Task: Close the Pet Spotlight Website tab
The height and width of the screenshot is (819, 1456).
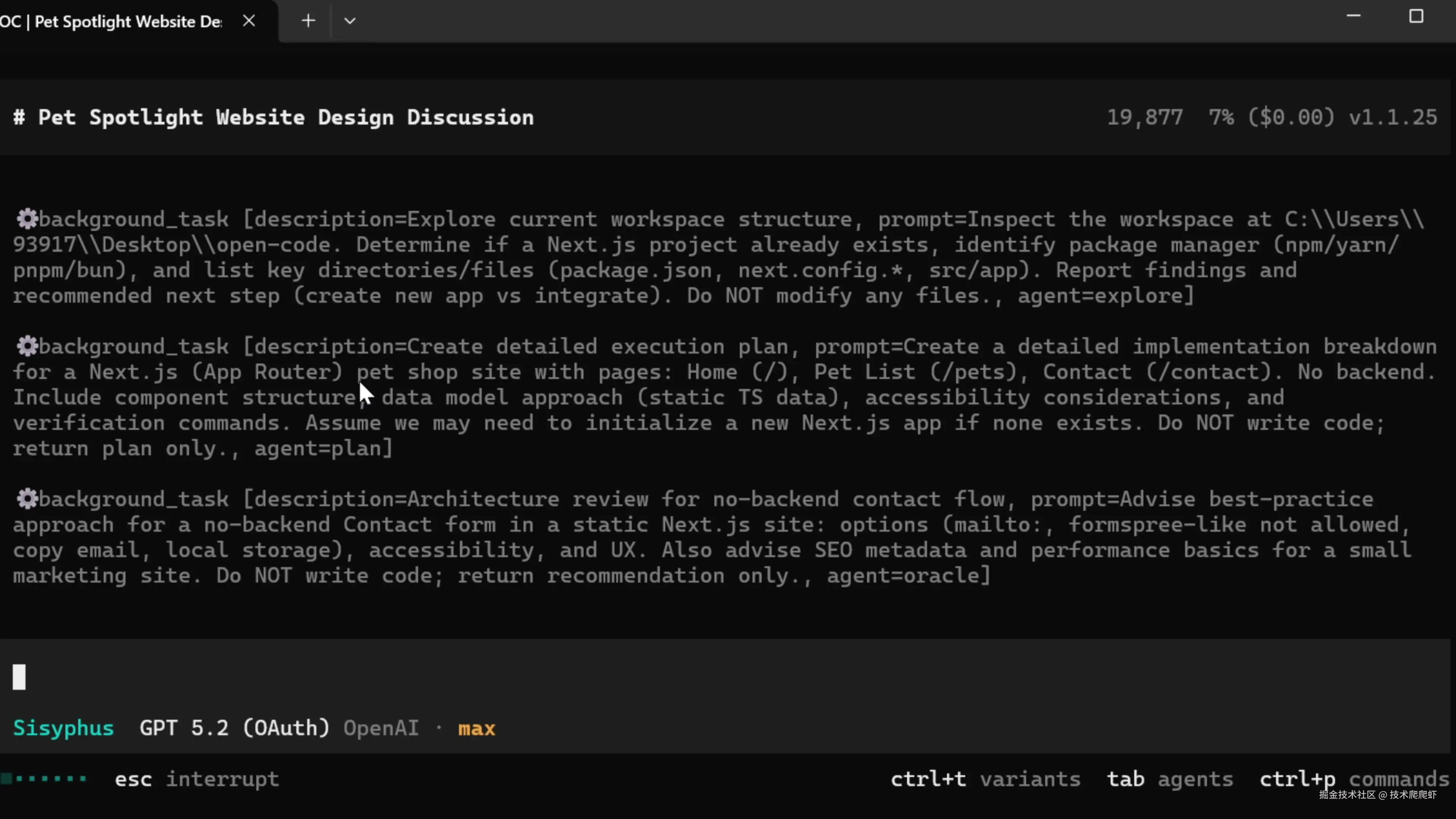Action: point(249,22)
